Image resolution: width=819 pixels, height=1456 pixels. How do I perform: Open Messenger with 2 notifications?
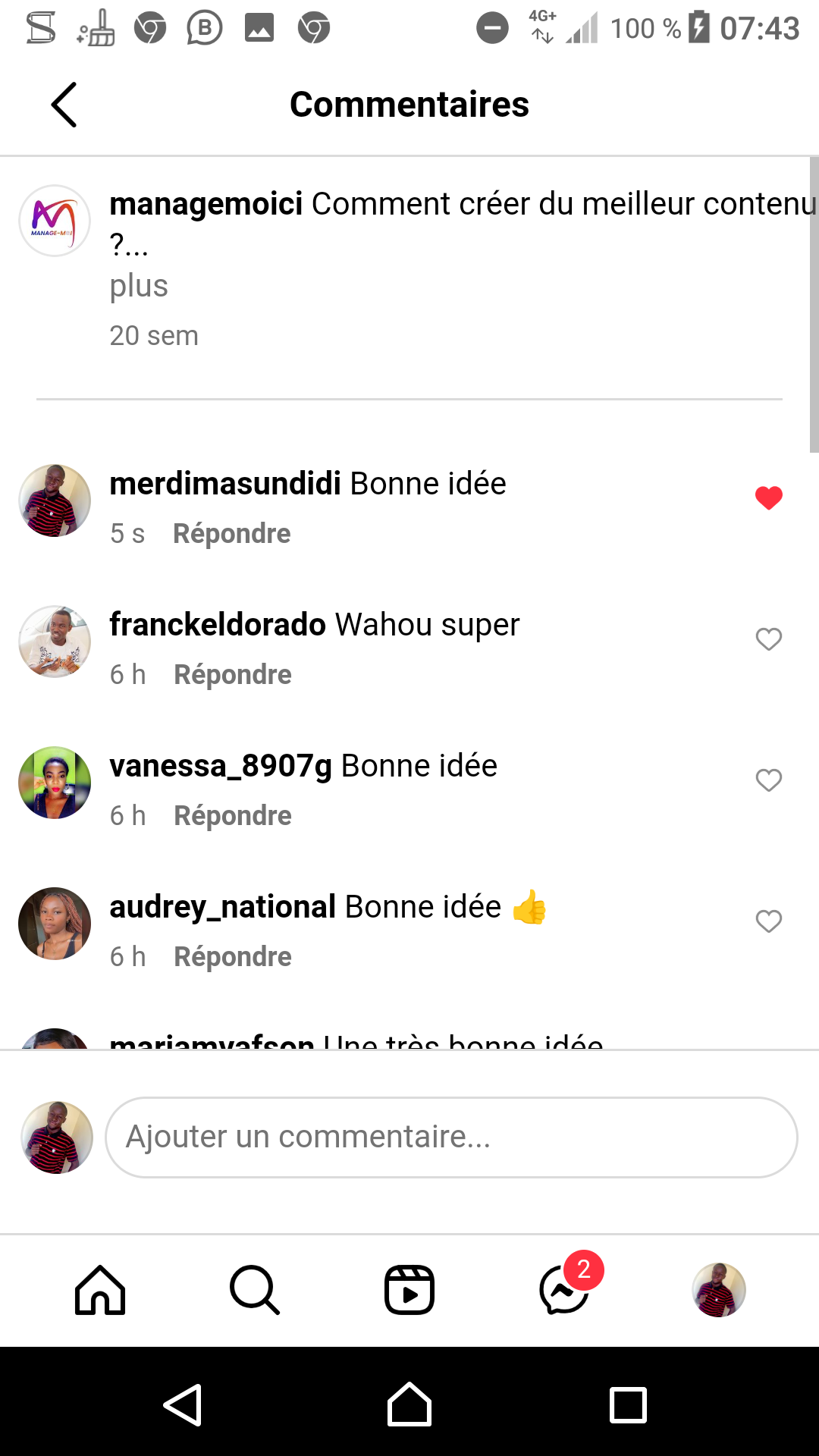(566, 1289)
